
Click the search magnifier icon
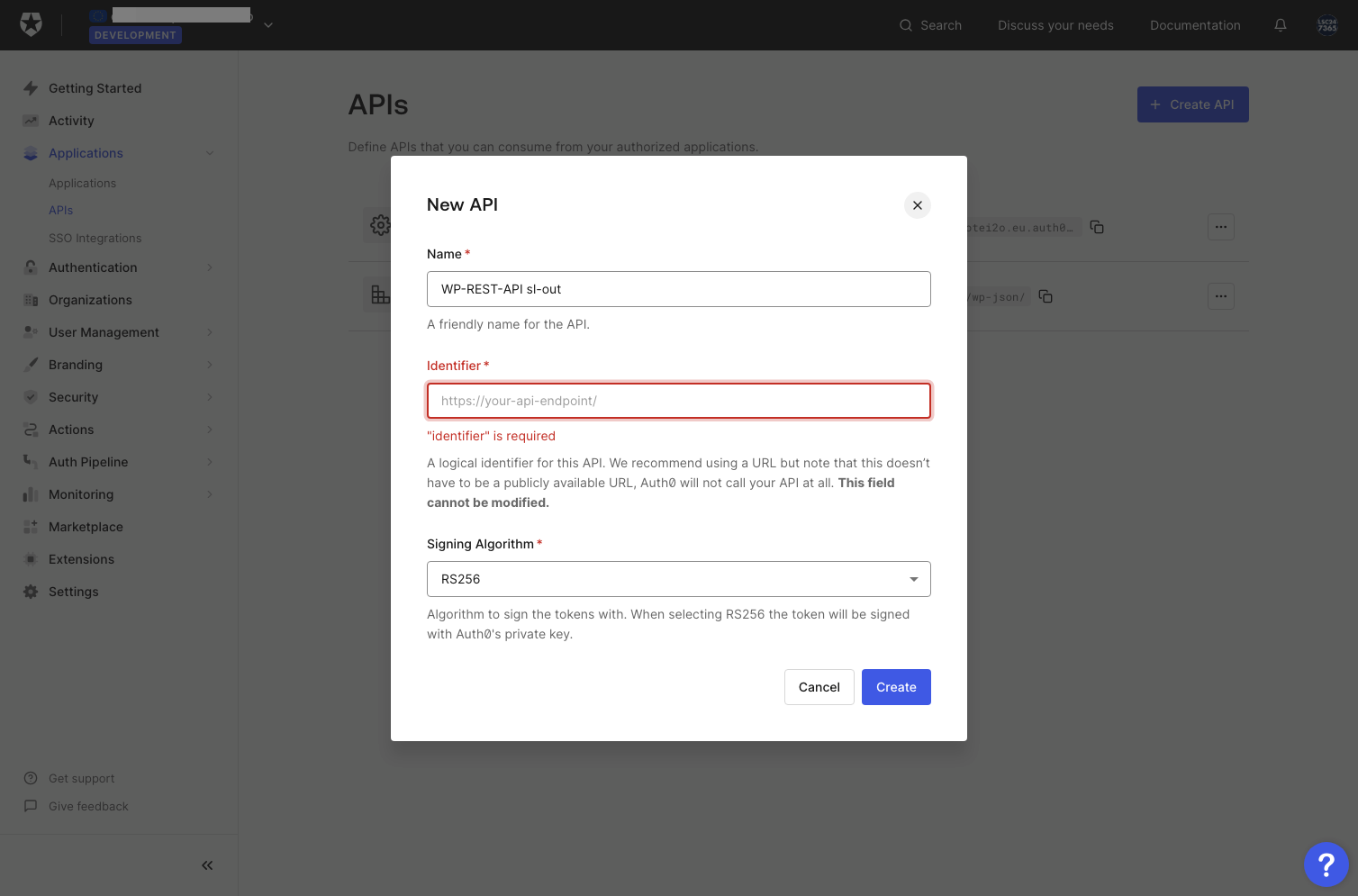coord(906,25)
